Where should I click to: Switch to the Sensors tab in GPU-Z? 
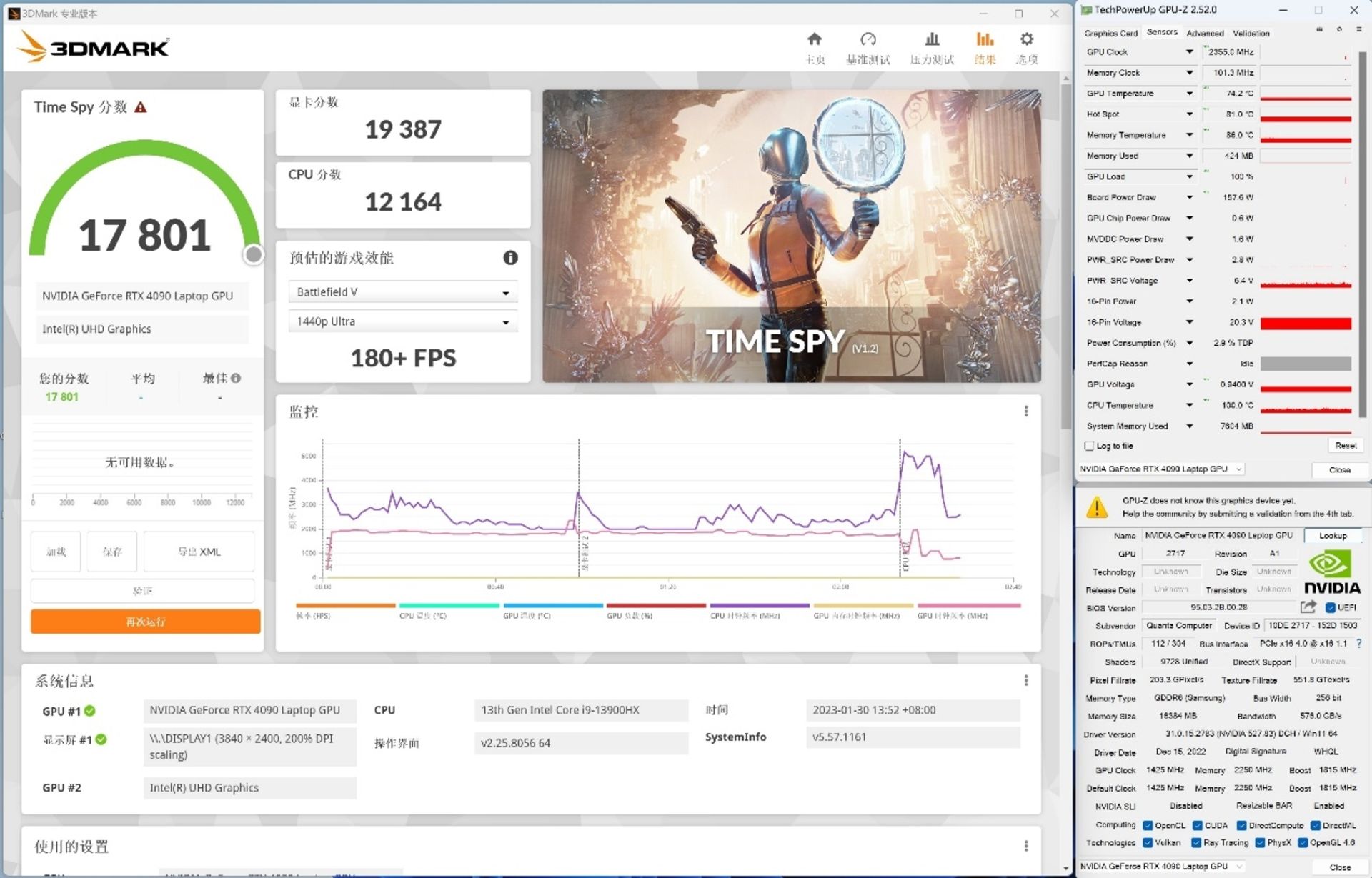click(1162, 32)
